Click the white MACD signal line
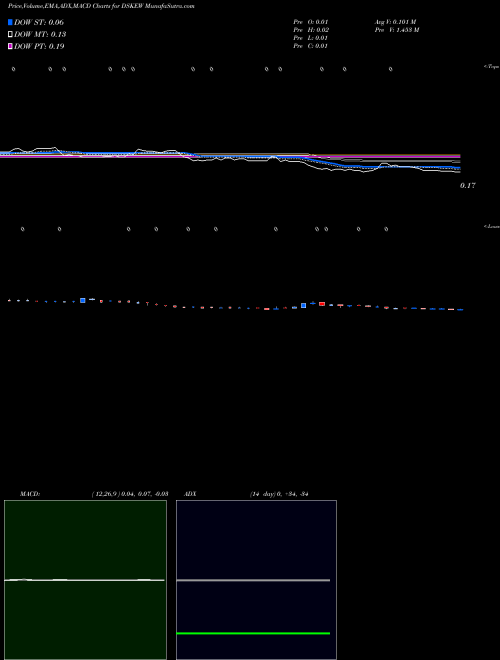The height and width of the screenshot is (660, 500). pyautogui.click(x=84, y=580)
